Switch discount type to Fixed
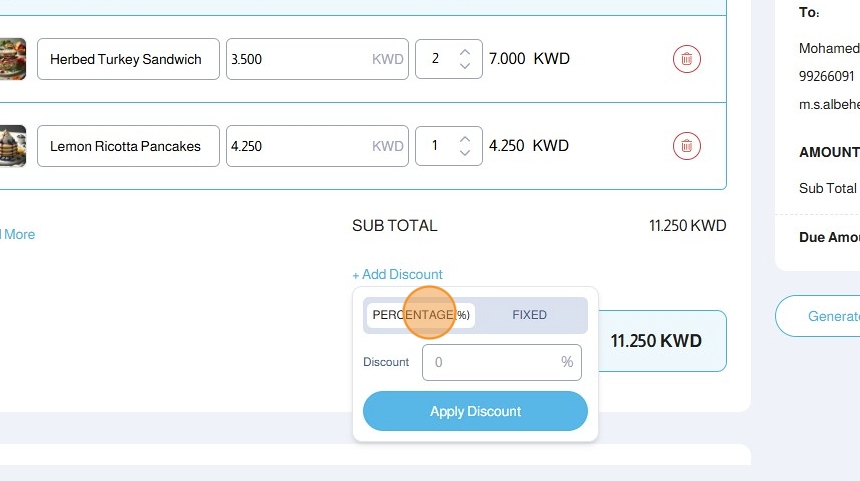Screen dimensions: 860x481 pyautogui.click(x=529, y=315)
